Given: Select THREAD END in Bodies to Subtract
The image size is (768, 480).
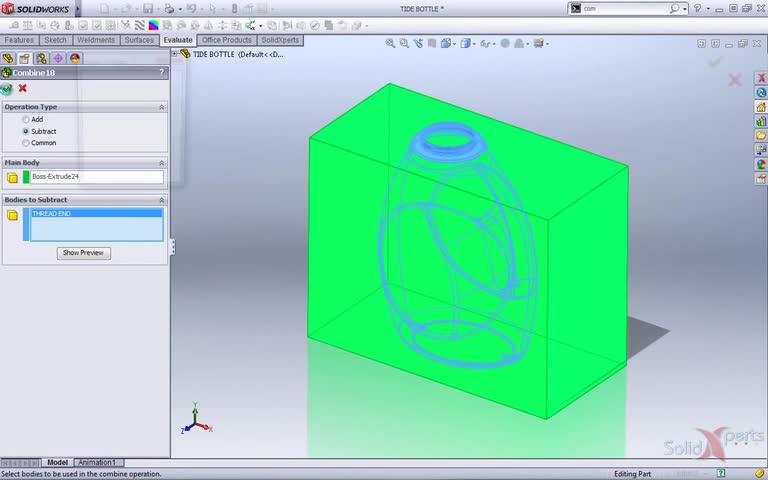Looking at the screenshot, I should coord(96,214).
